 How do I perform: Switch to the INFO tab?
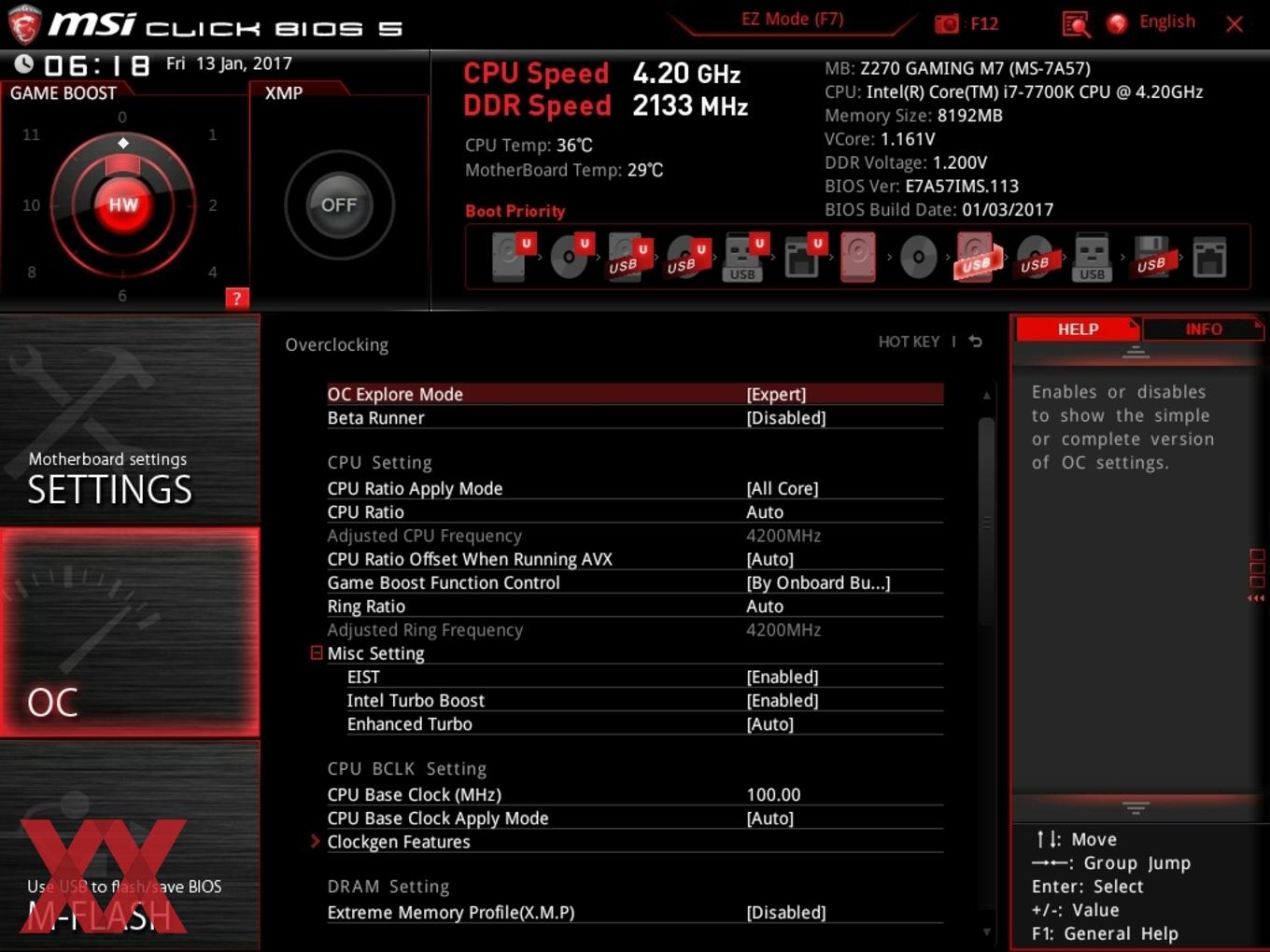point(1204,329)
